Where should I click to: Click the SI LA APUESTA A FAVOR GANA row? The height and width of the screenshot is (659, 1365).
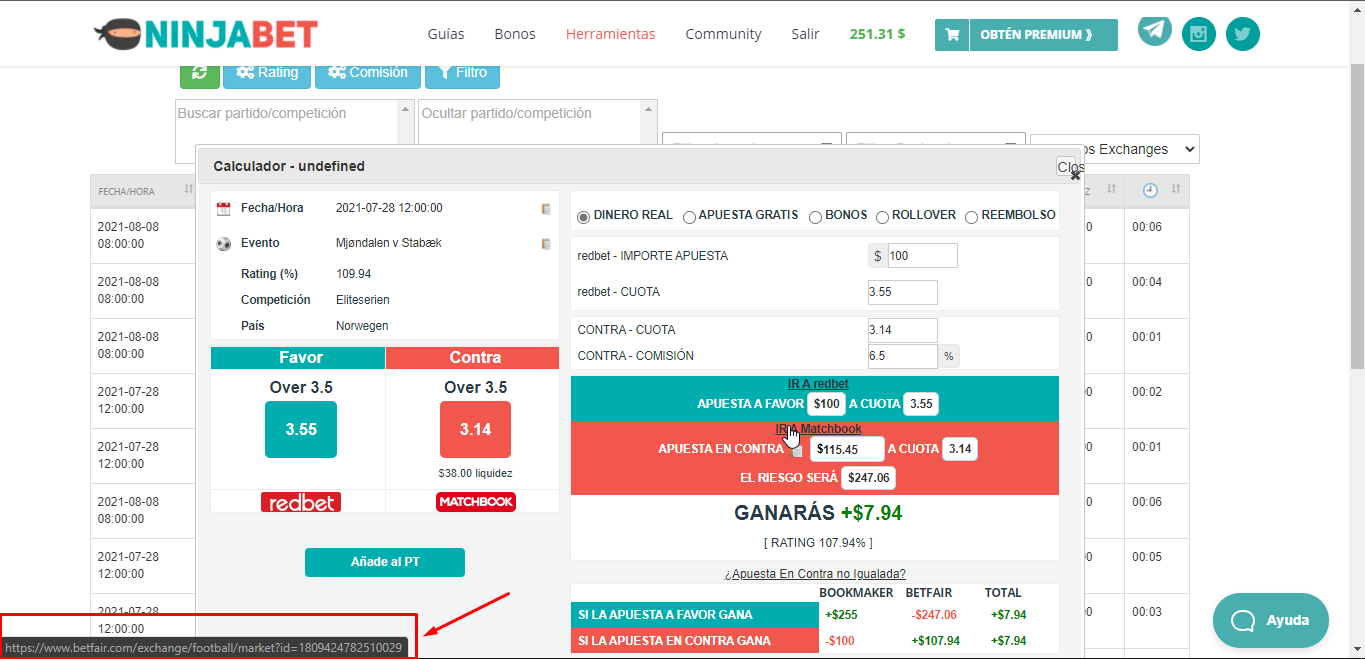pos(814,615)
